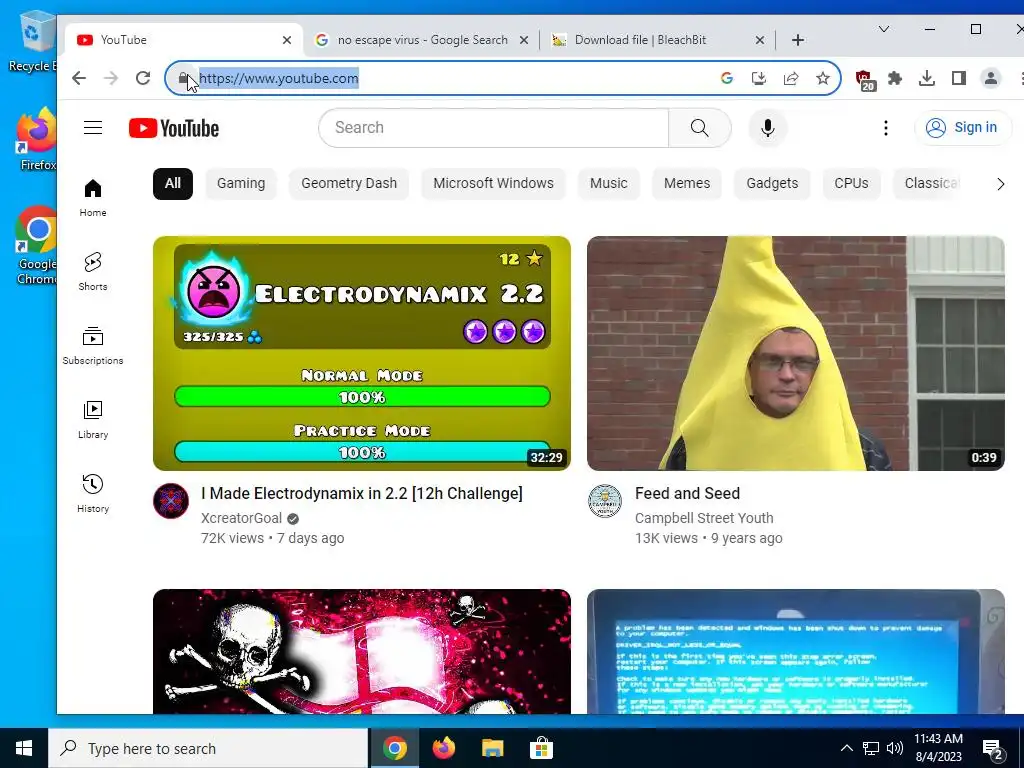This screenshot has width=1024, height=768.
Task: Click the address bar URL
Action: 279,78
